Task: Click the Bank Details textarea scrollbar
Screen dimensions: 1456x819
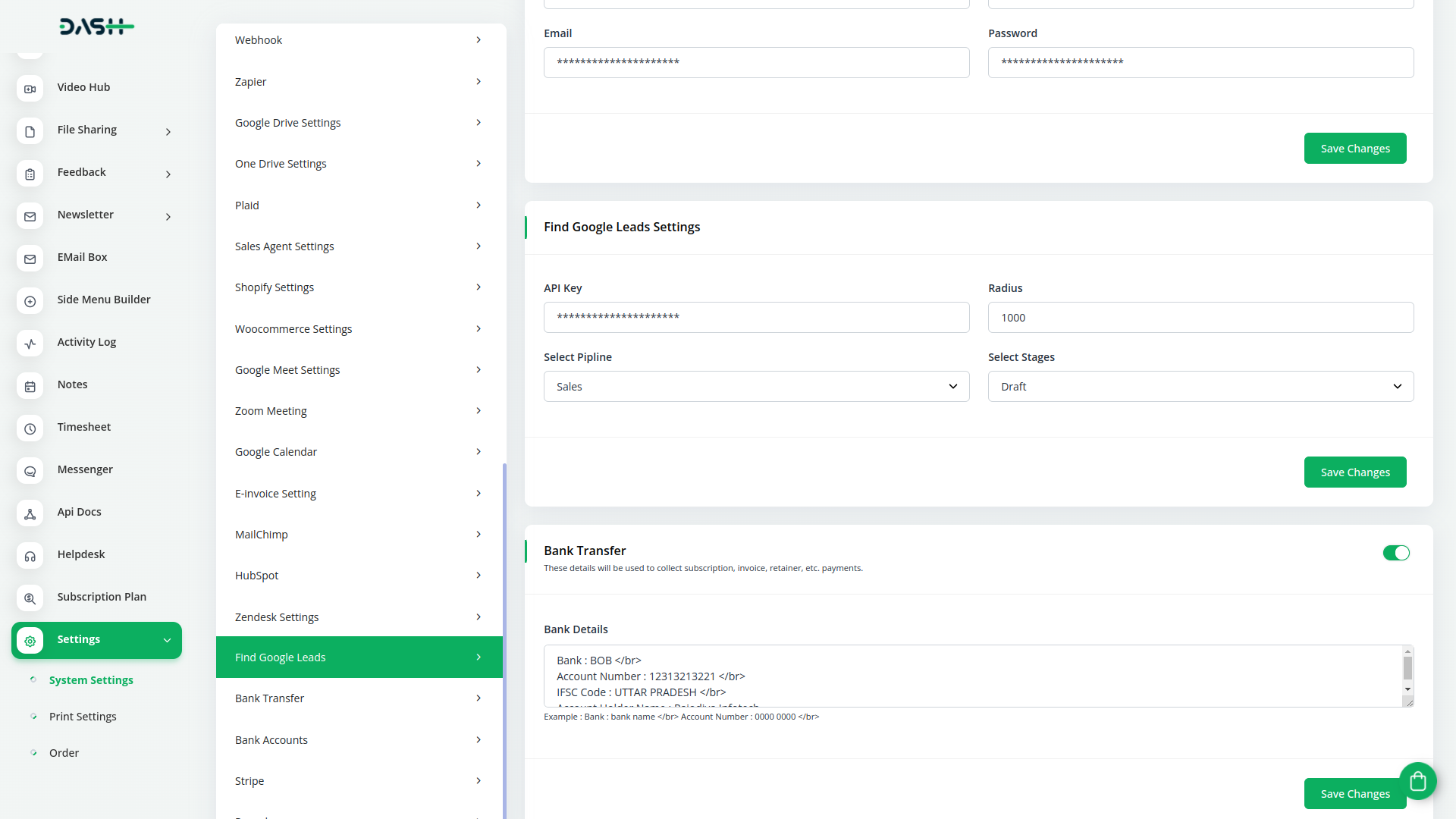Action: [1407, 669]
